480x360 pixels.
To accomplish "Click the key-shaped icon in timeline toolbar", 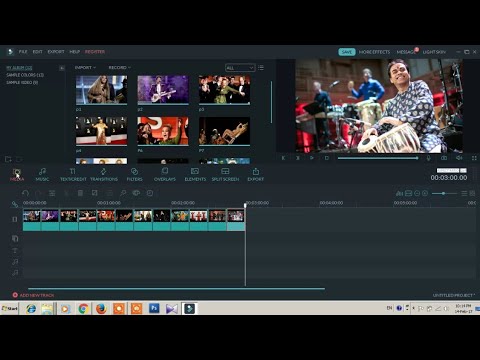I will pos(123,193).
